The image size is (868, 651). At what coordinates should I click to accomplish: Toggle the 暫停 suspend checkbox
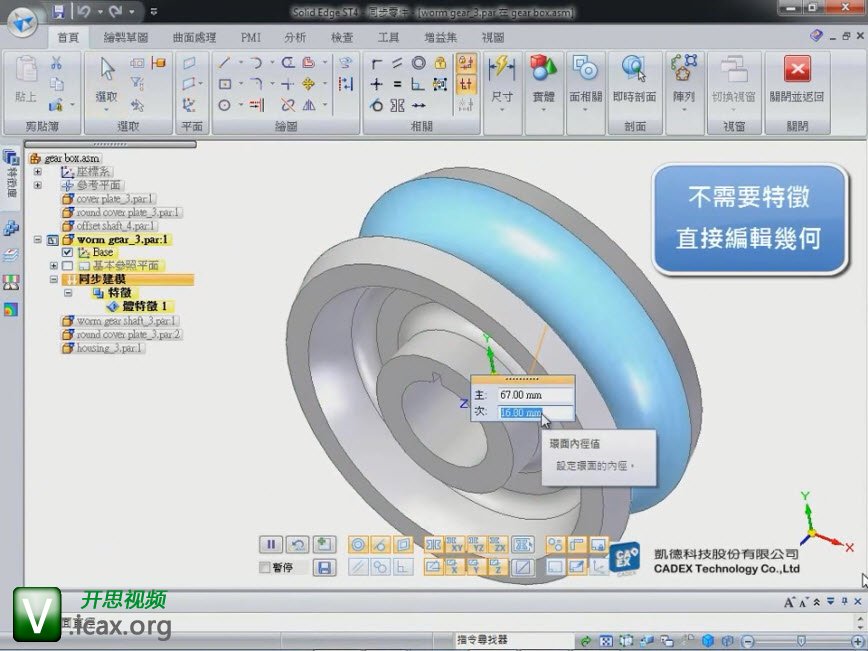click(x=265, y=568)
